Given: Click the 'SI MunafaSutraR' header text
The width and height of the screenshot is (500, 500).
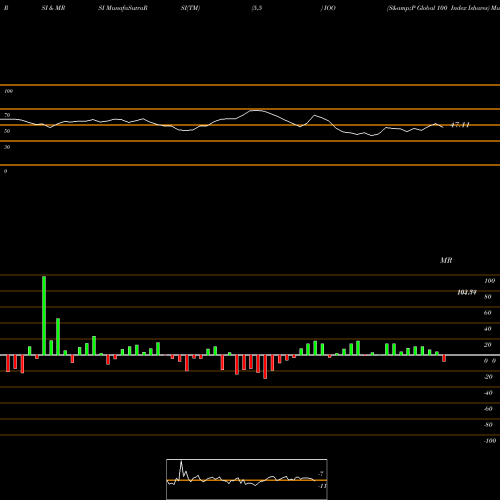Looking at the screenshot, I should tap(123, 8).
